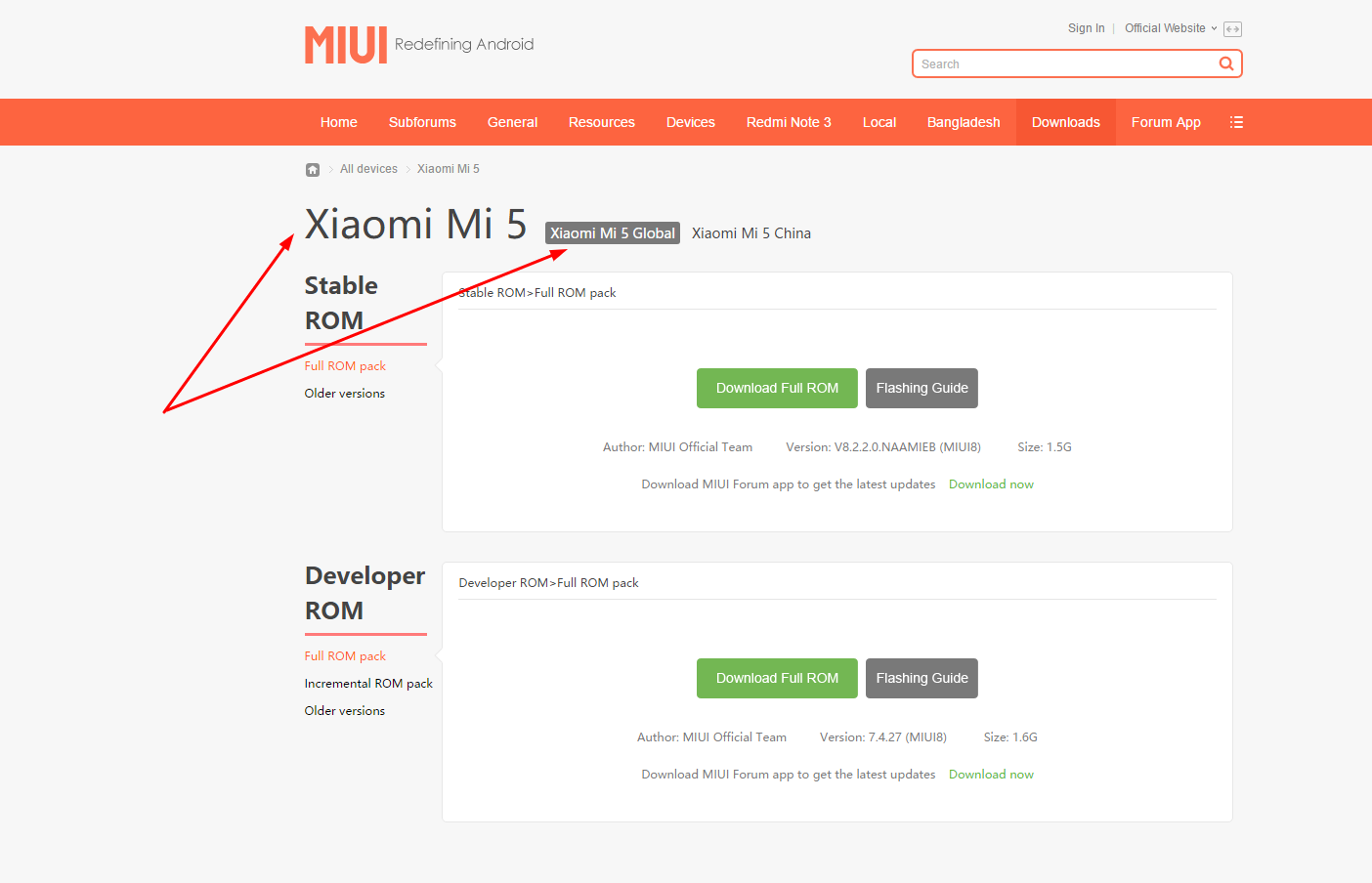
Task: Click the Size: 1.6G text
Action: point(1010,737)
